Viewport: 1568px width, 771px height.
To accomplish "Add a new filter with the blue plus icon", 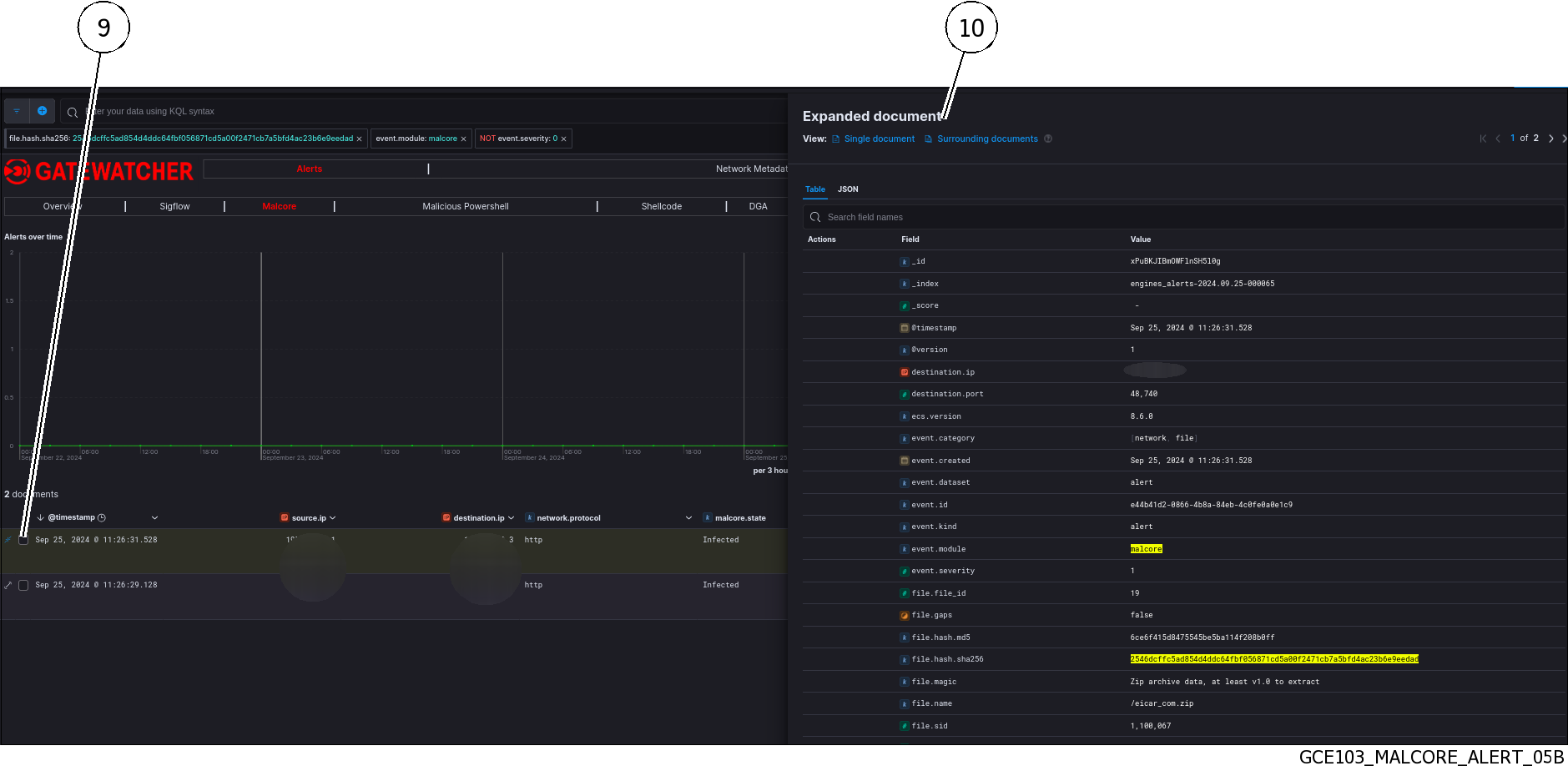I will [42, 111].
